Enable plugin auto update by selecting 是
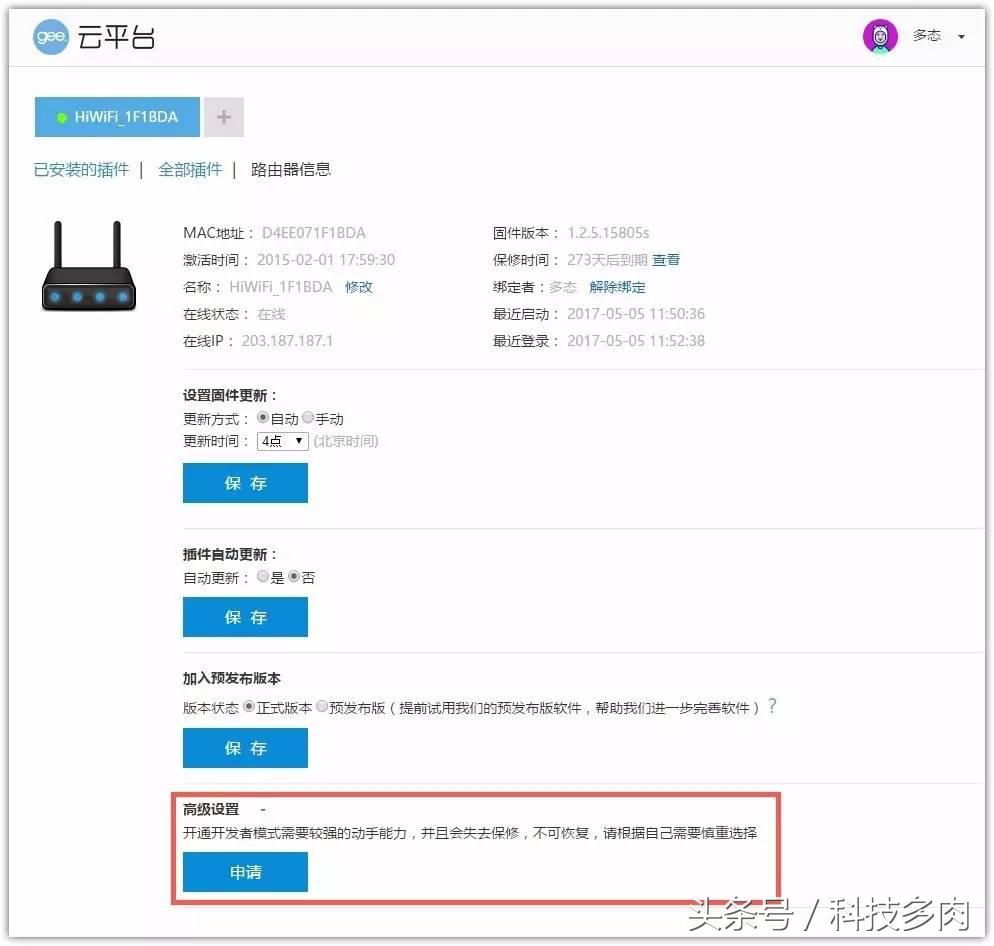Image resolution: width=994 pixels, height=946 pixels. click(262, 576)
